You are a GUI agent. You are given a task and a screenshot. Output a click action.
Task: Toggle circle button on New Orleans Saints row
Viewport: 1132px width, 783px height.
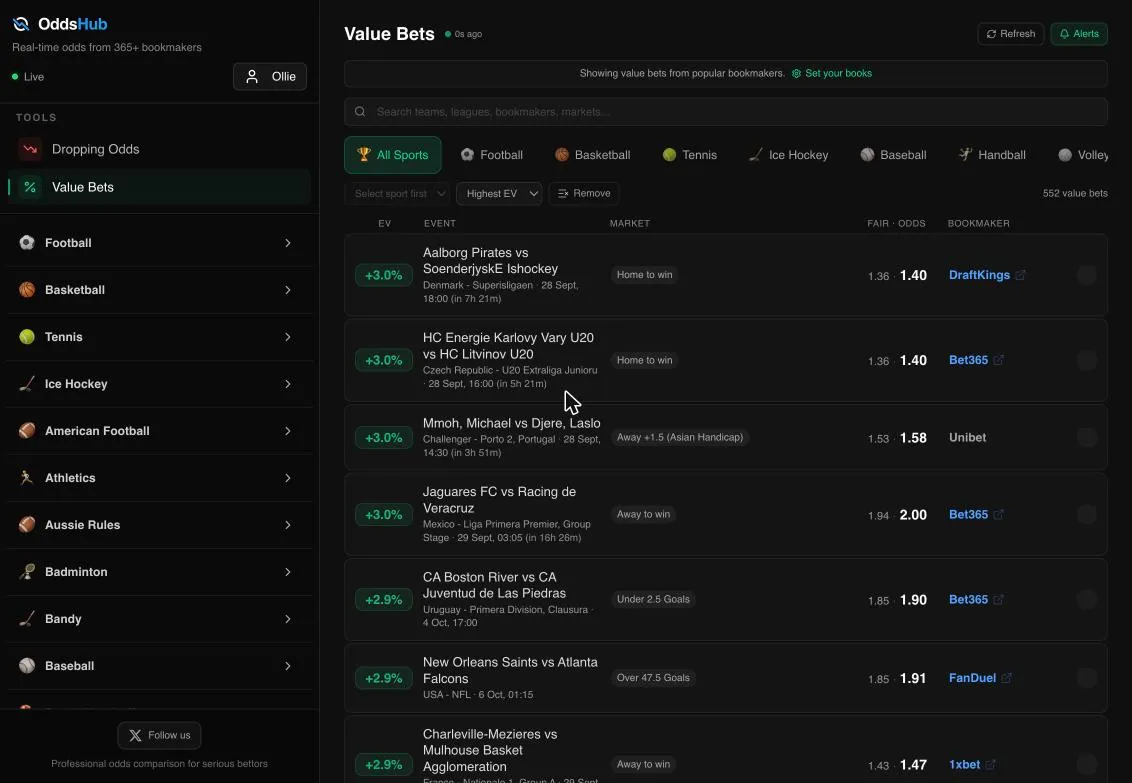point(1087,678)
